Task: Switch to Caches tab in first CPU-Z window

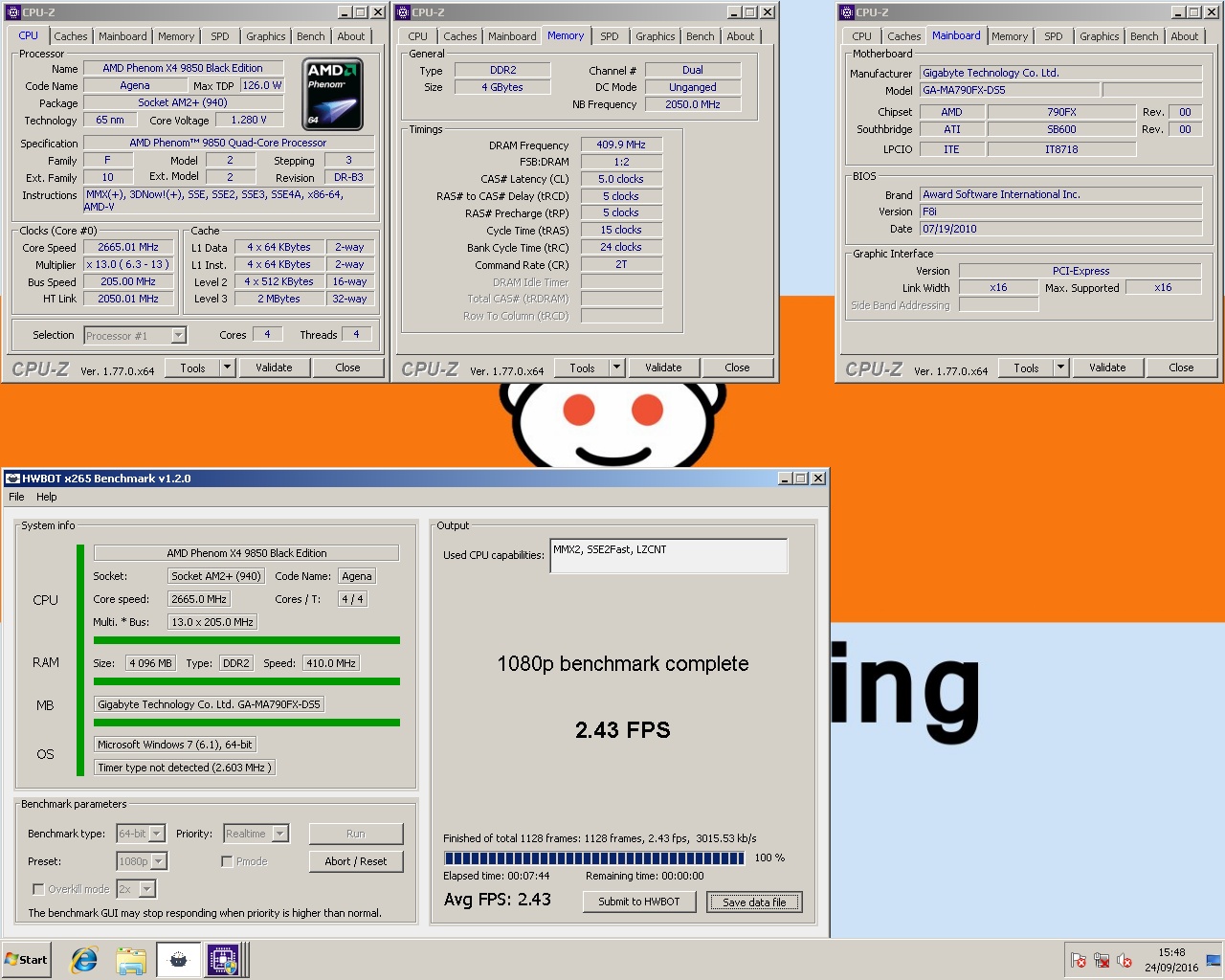Action: 71,36
